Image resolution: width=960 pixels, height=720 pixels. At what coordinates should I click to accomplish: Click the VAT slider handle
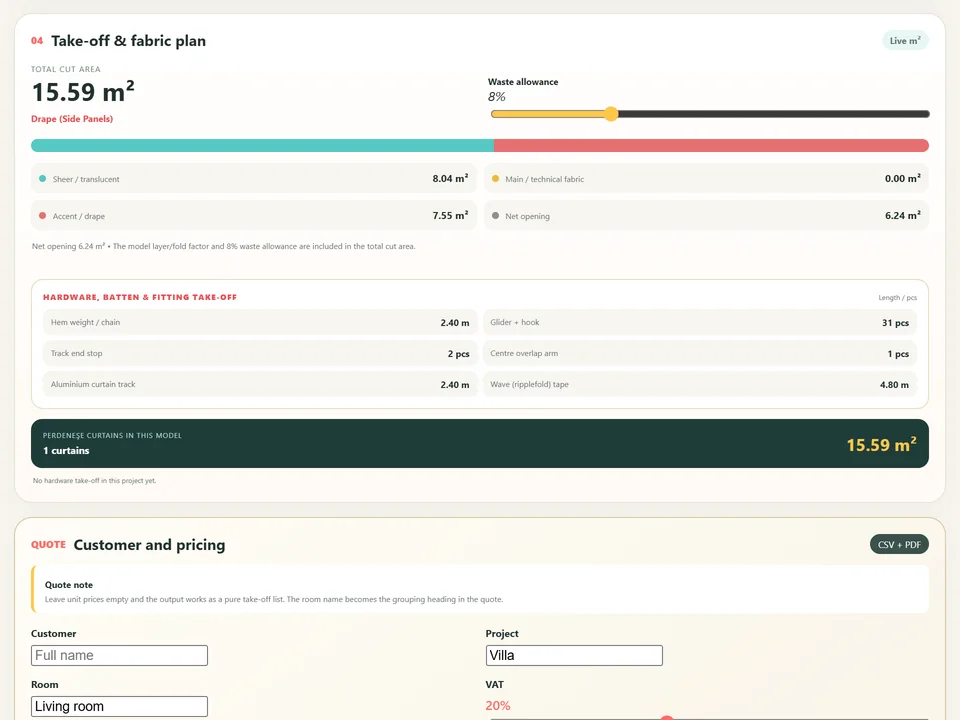[x=667, y=718]
